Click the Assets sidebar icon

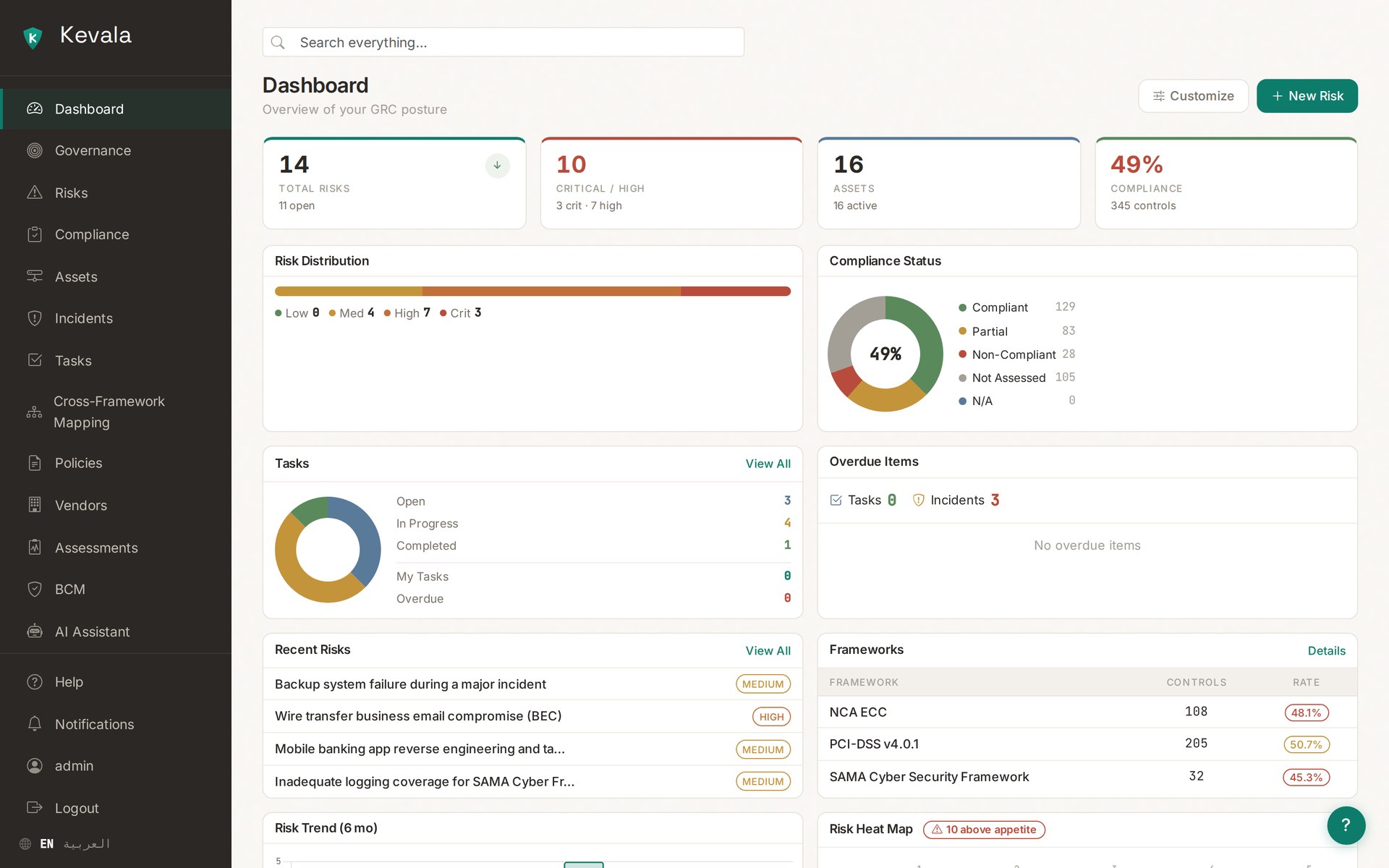coord(35,276)
